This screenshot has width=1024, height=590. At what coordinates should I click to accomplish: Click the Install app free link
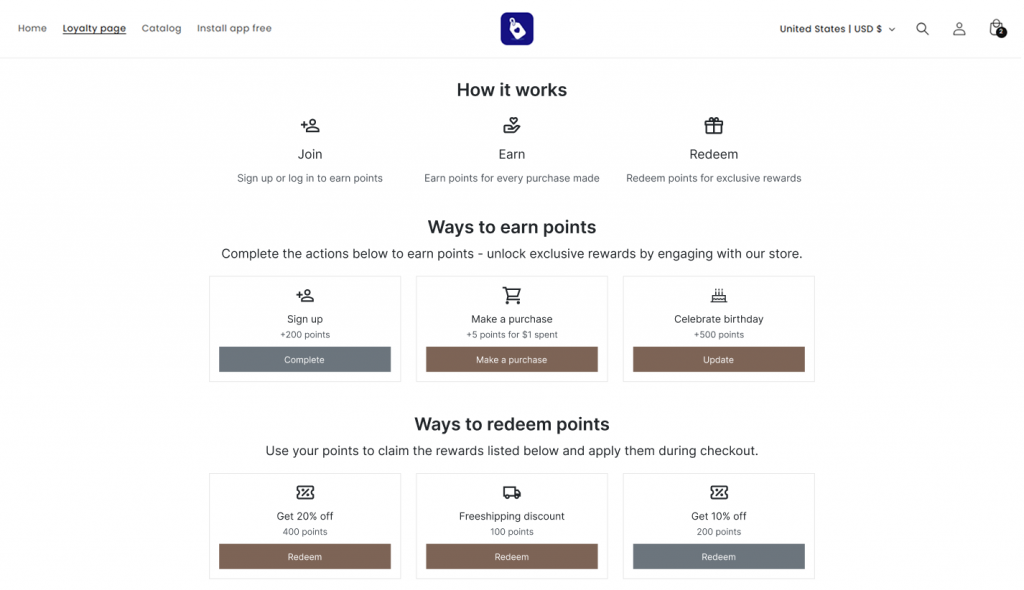234,28
